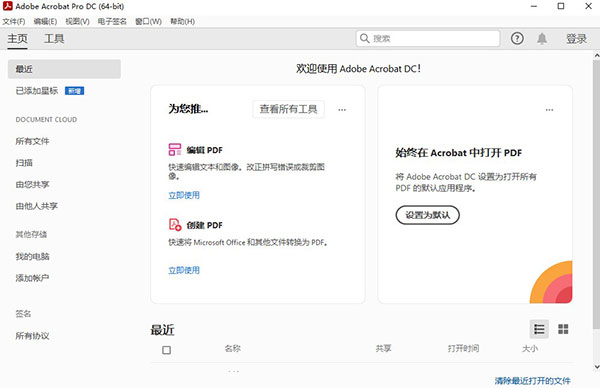Open the notifications bell icon
The width and height of the screenshot is (600, 388).
pos(541,38)
